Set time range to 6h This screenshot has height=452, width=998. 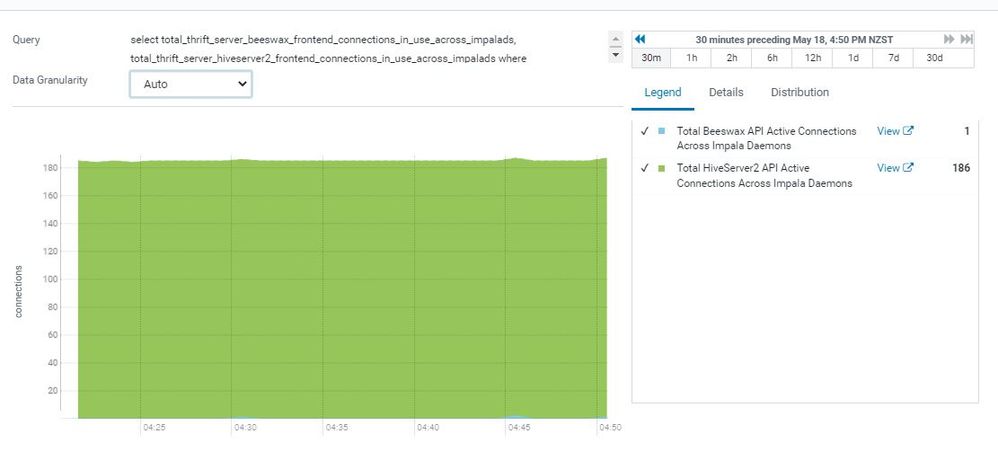[x=772, y=58]
